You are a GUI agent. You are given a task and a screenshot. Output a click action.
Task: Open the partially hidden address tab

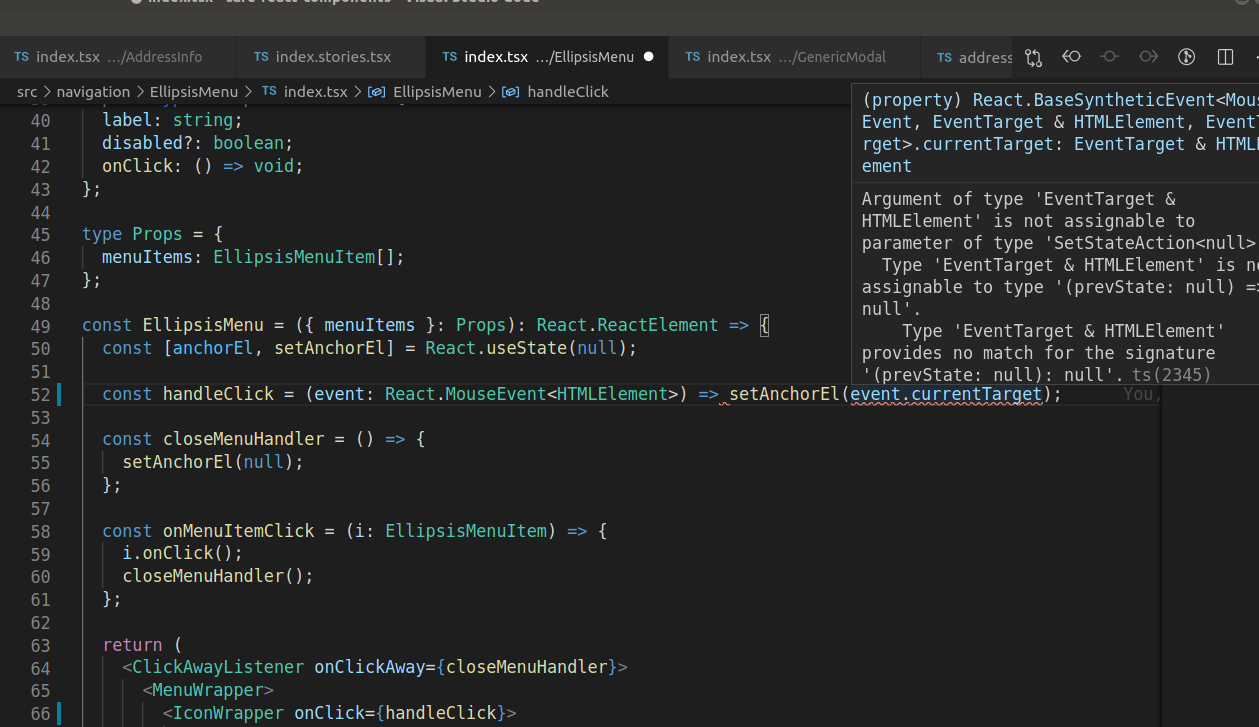(x=967, y=57)
